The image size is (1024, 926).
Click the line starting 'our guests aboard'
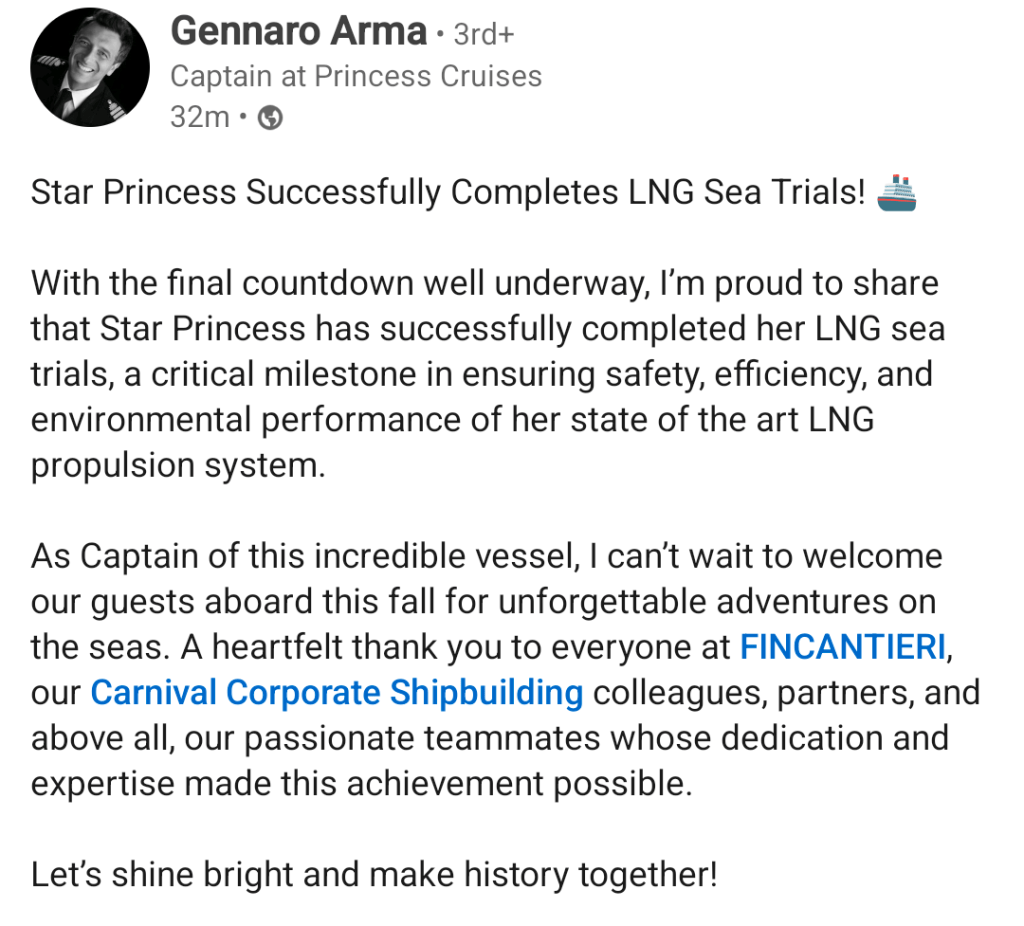pos(483,602)
